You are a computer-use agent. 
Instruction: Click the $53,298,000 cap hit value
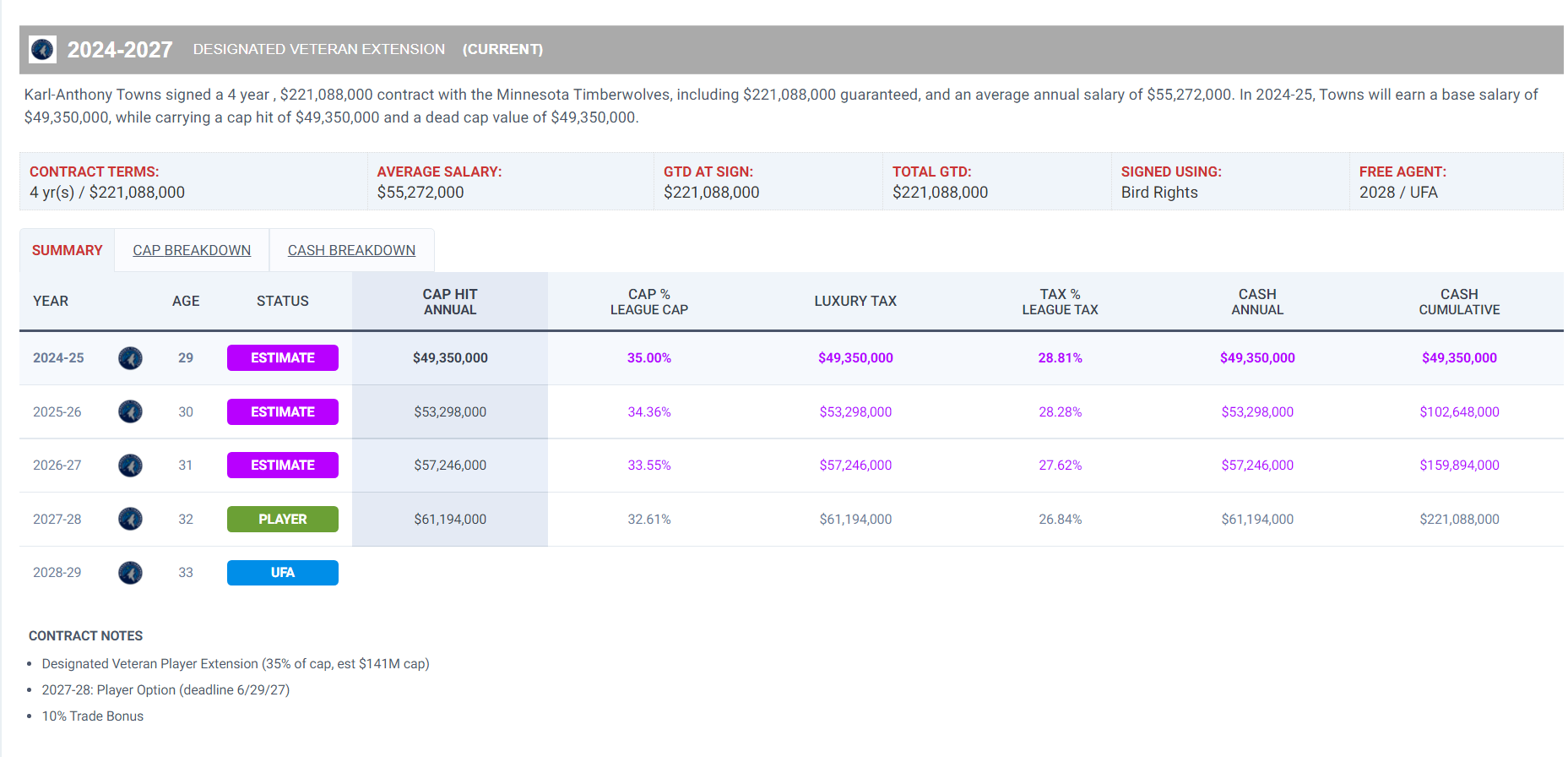(450, 411)
